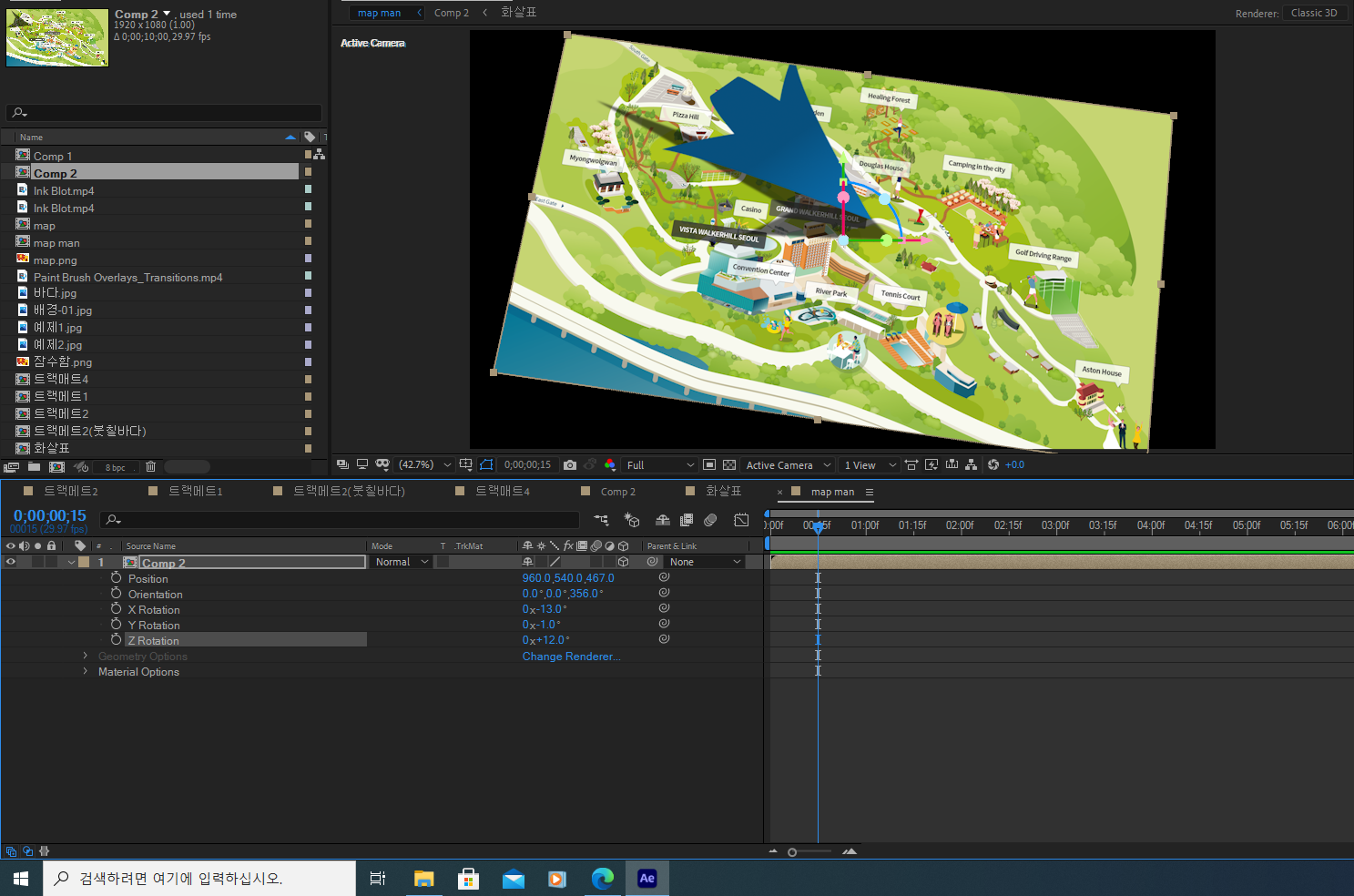Expand the Material Options group
The image size is (1354, 896).
pos(86,671)
